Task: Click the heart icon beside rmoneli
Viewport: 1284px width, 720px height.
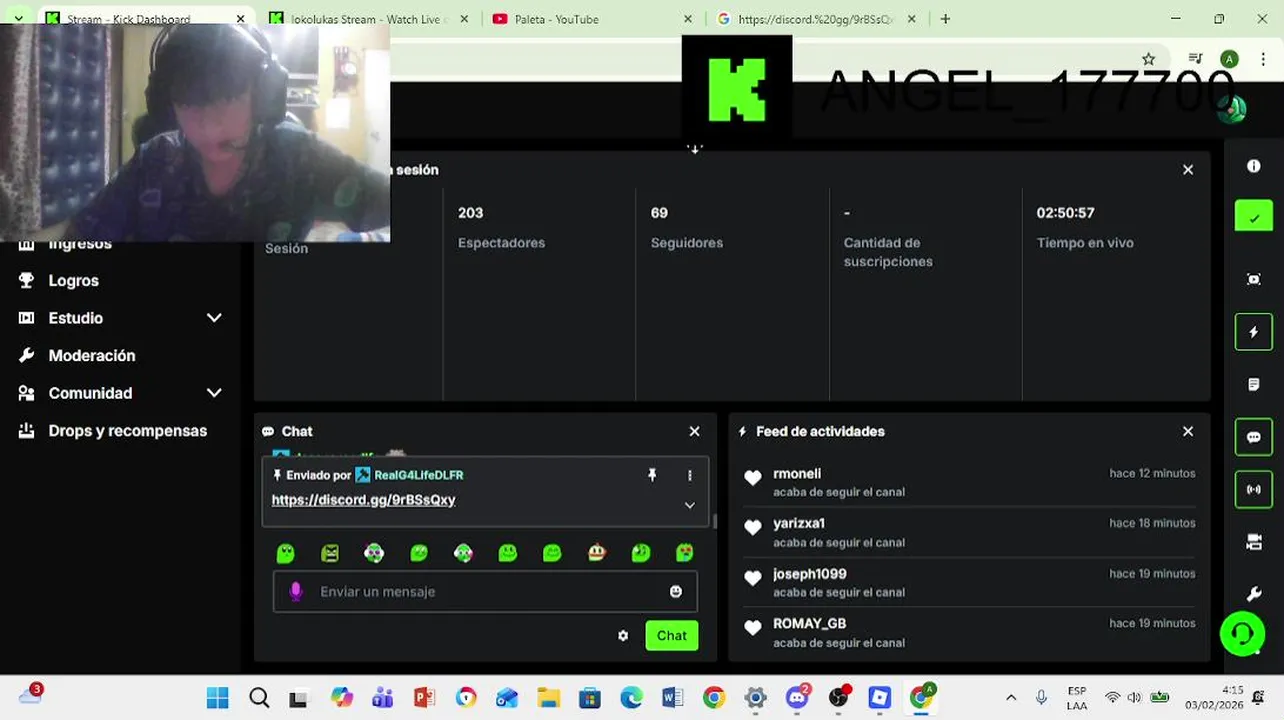Action: 753,478
